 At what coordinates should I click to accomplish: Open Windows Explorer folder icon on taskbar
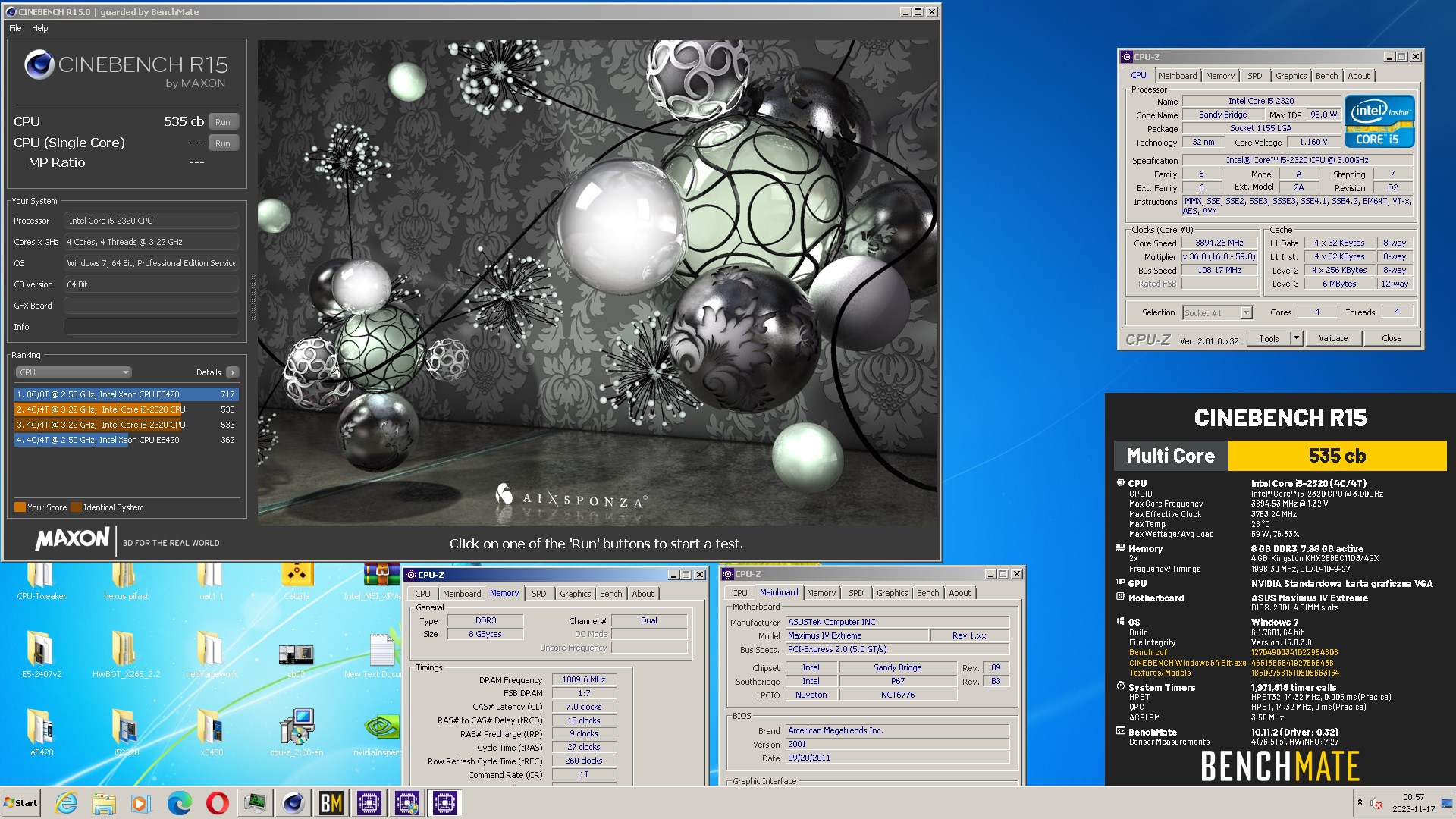(x=104, y=803)
